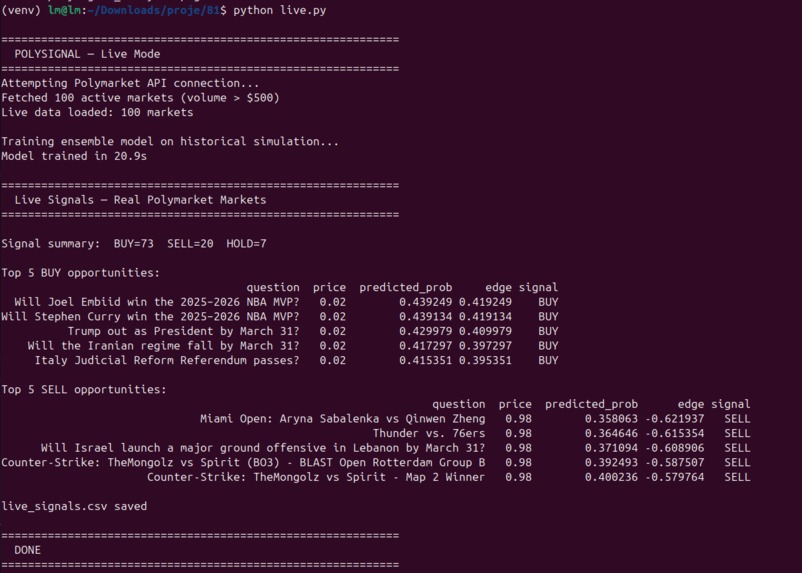Click the BUY signal in Joel Embiid row
The width and height of the screenshot is (802, 573).
click(548, 302)
